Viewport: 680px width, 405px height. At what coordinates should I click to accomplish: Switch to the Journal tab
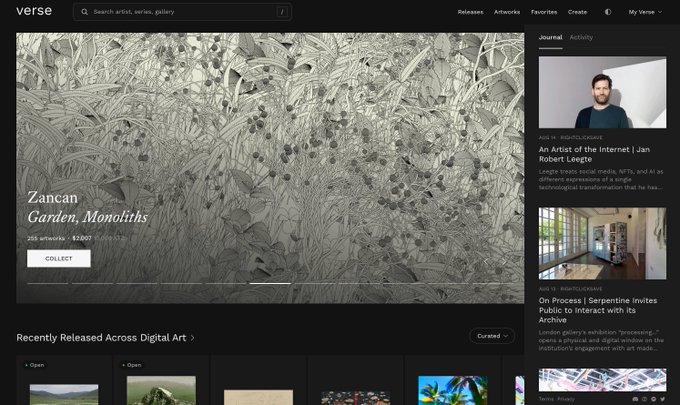click(550, 37)
